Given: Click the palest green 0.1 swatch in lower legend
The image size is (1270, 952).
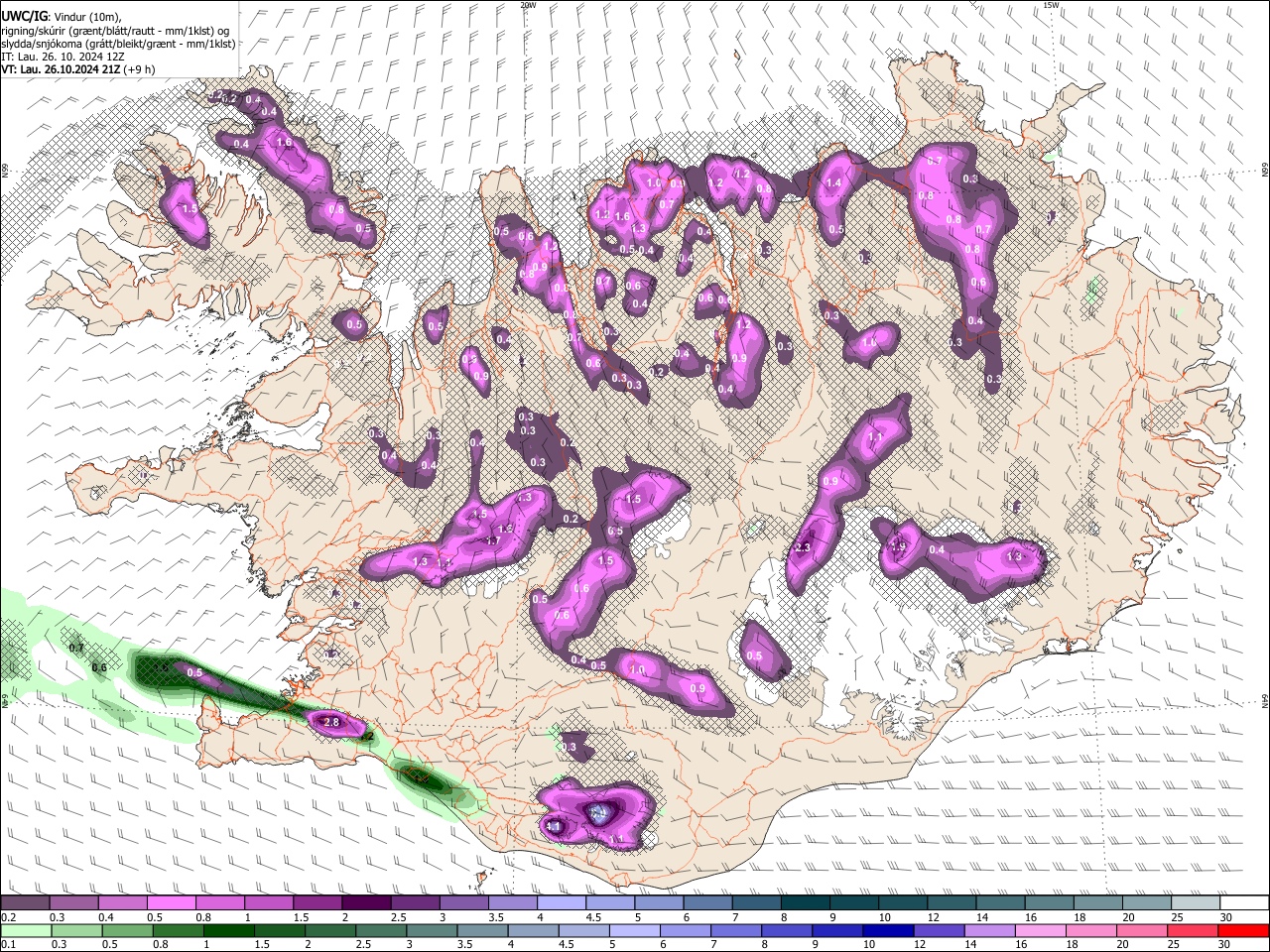Looking at the screenshot, I should click(25, 930).
